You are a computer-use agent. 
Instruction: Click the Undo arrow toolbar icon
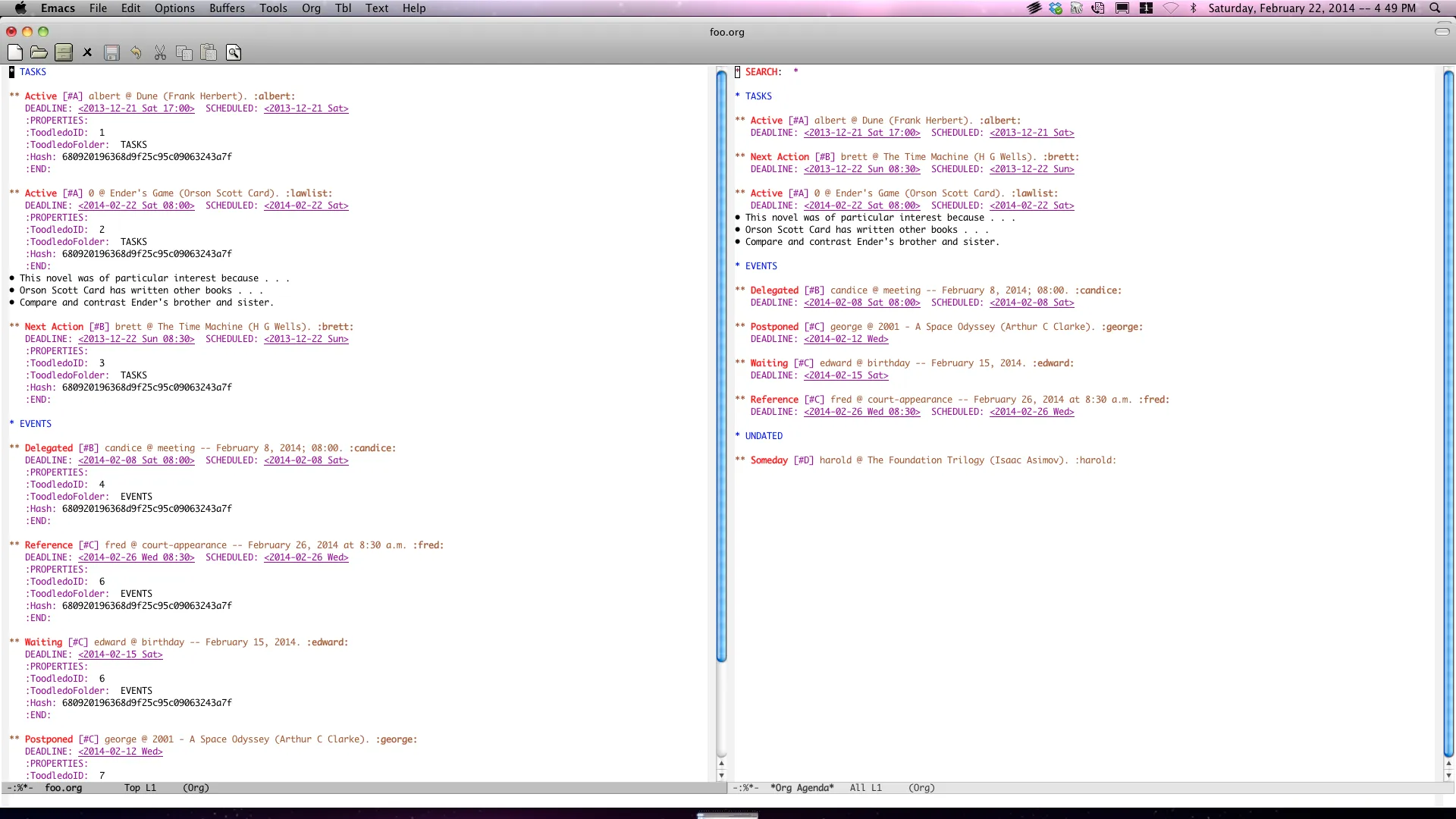pos(136,52)
